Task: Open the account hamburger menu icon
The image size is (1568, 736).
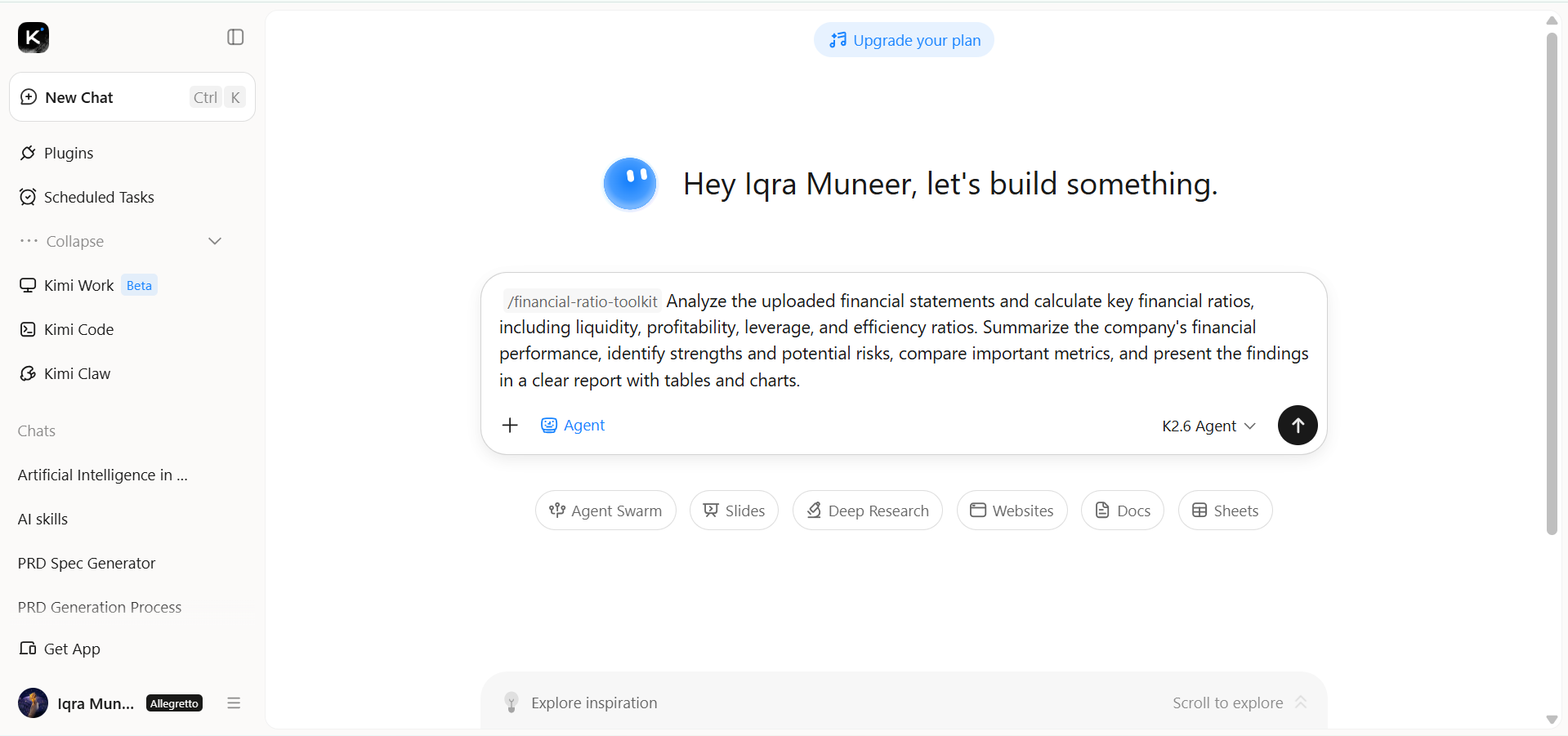Action: tap(234, 703)
